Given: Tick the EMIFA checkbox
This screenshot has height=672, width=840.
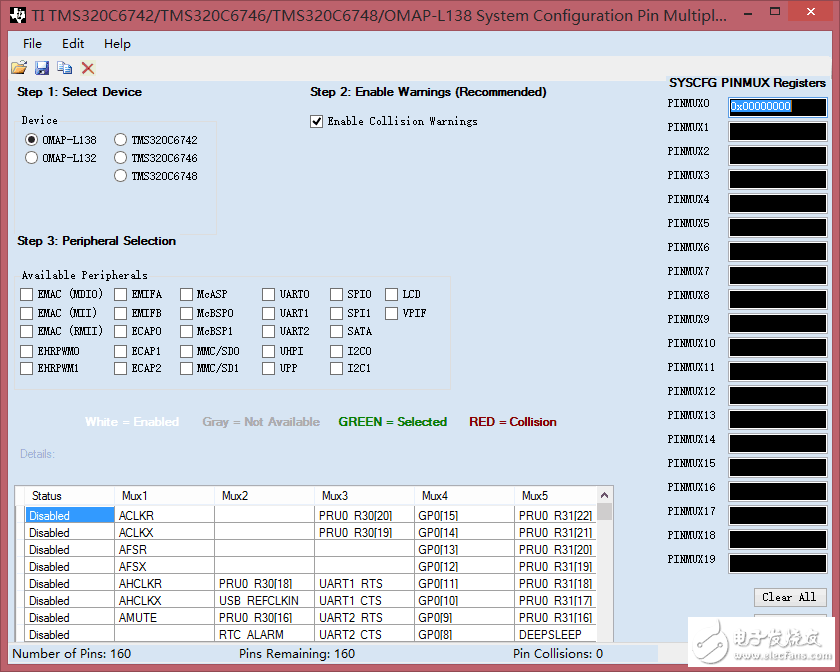Looking at the screenshot, I should pyautogui.click(x=121, y=294).
